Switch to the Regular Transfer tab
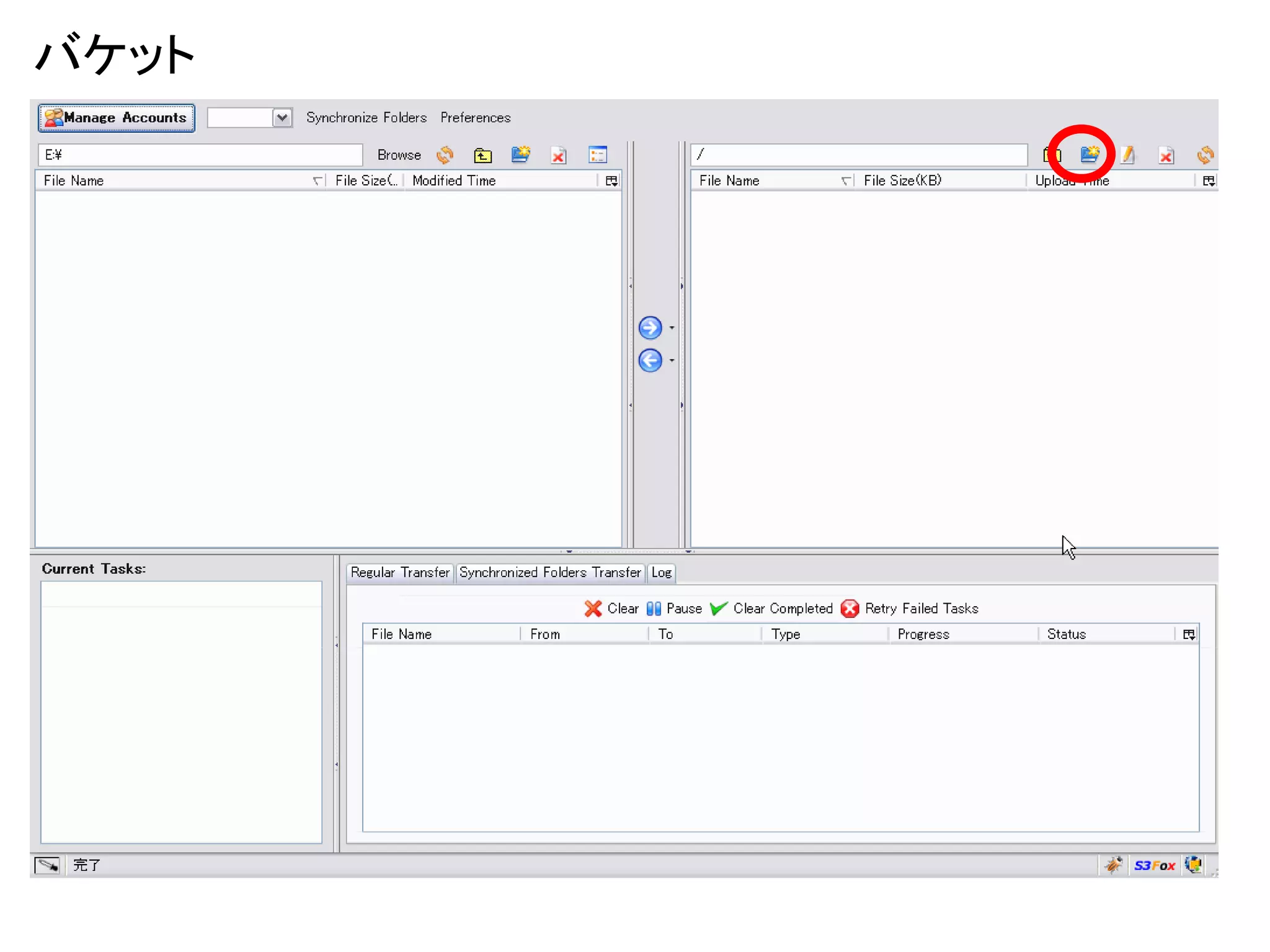The image size is (1270, 952). coord(400,573)
